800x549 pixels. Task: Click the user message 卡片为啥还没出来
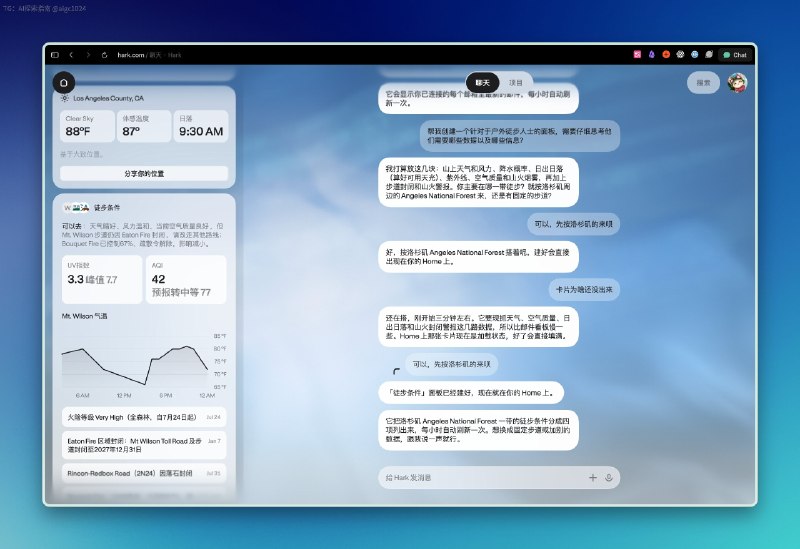point(584,289)
